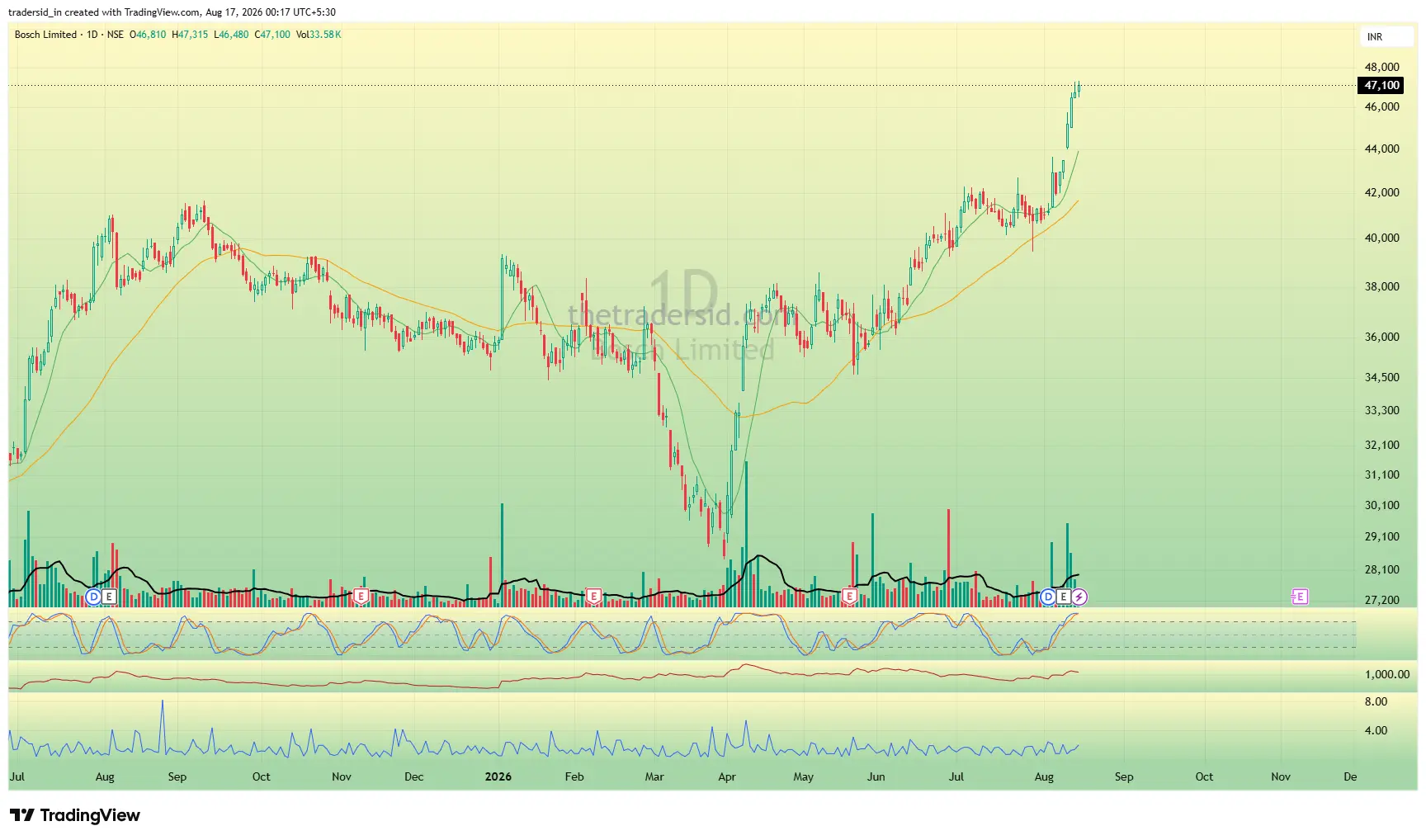Image resolution: width=1426 pixels, height=840 pixels.
Task: Click the 33,300 price axis label
Action: click(x=1382, y=410)
